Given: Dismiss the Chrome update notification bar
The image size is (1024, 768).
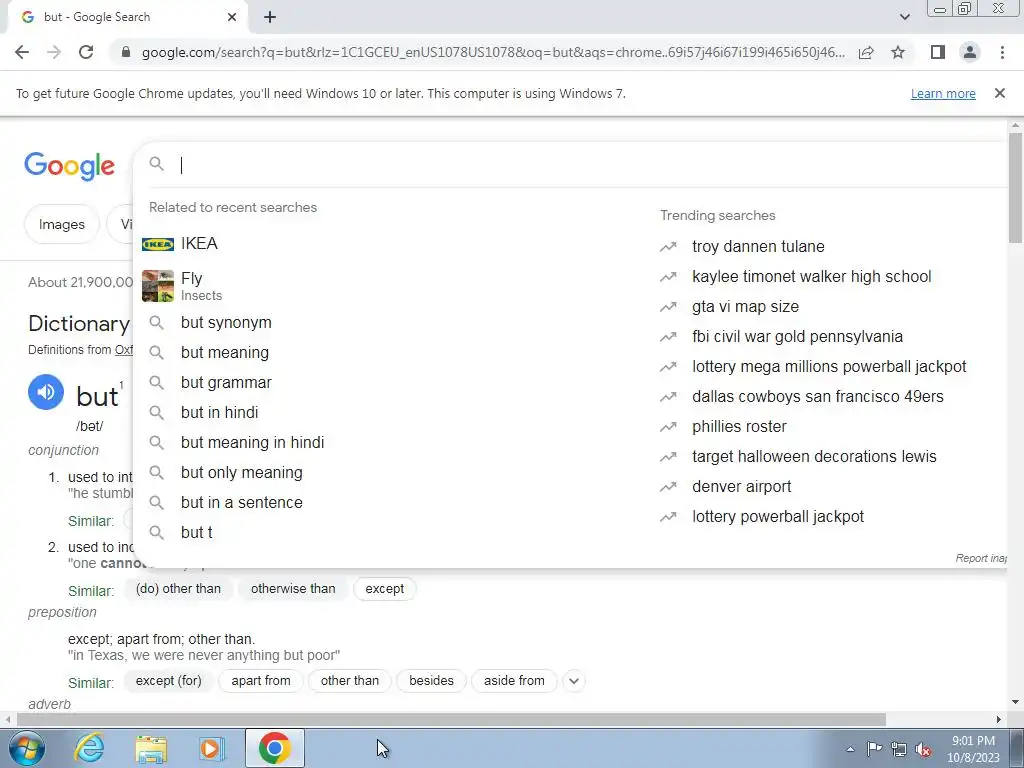Looking at the screenshot, I should point(999,93).
